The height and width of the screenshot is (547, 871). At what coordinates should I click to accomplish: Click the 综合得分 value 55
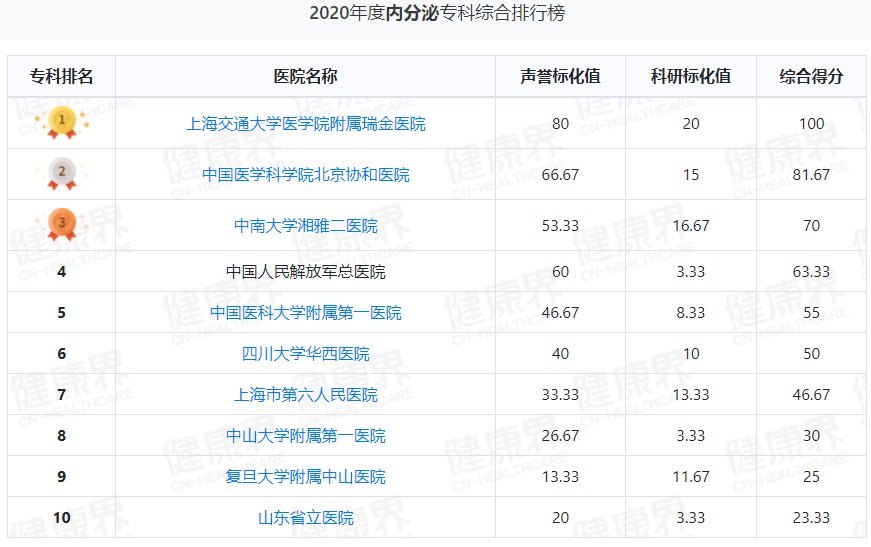click(x=812, y=313)
